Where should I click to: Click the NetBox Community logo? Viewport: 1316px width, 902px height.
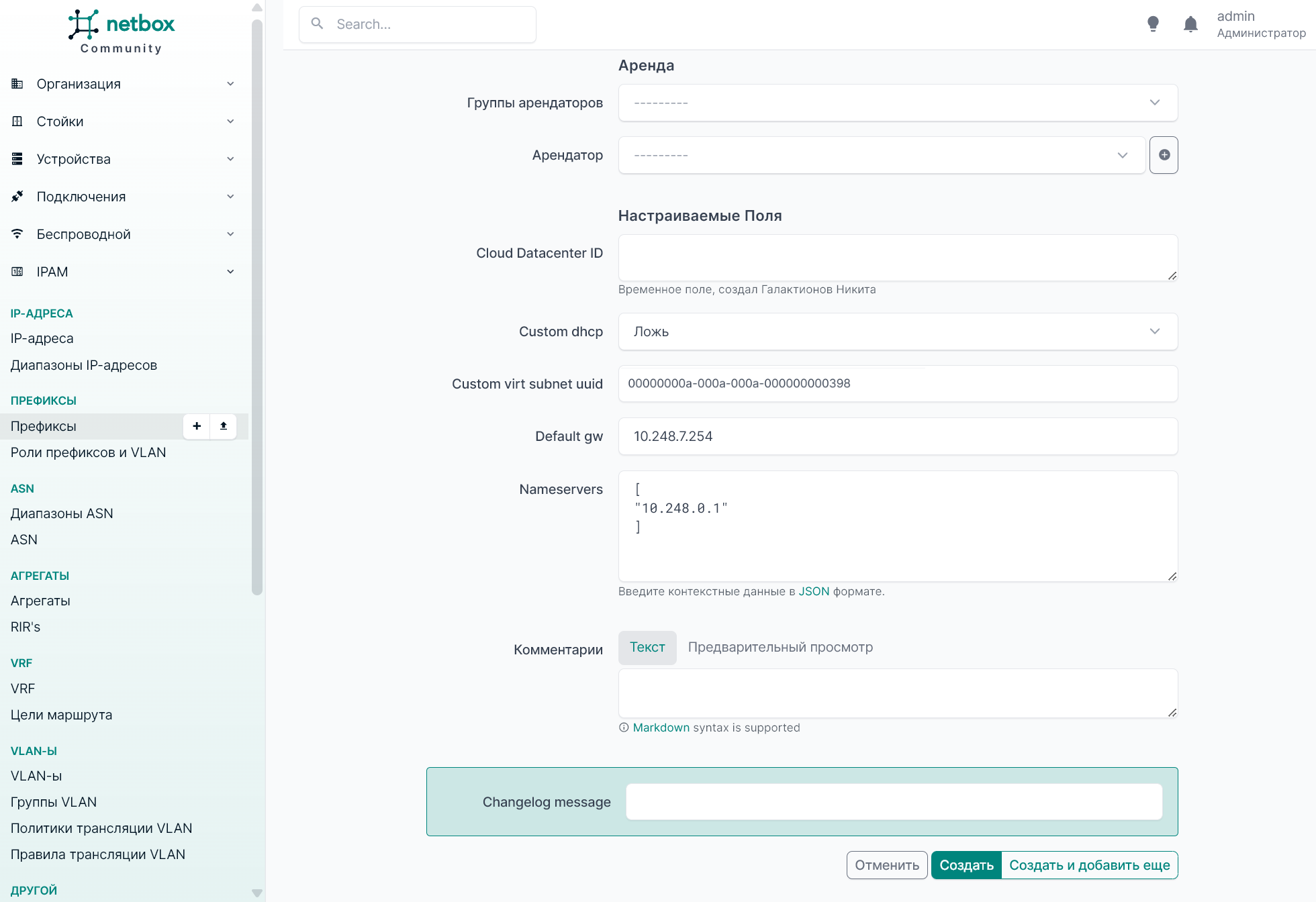tap(122, 32)
